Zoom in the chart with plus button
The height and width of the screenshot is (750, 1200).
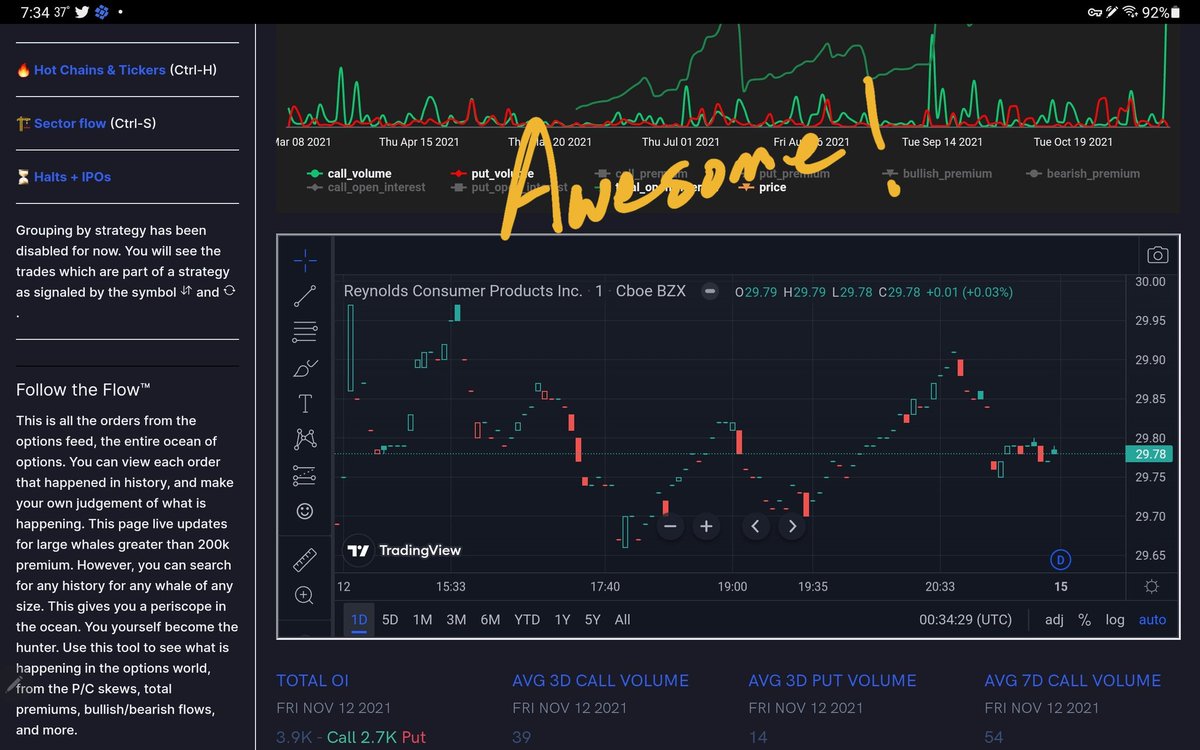pyautogui.click(x=706, y=526)
